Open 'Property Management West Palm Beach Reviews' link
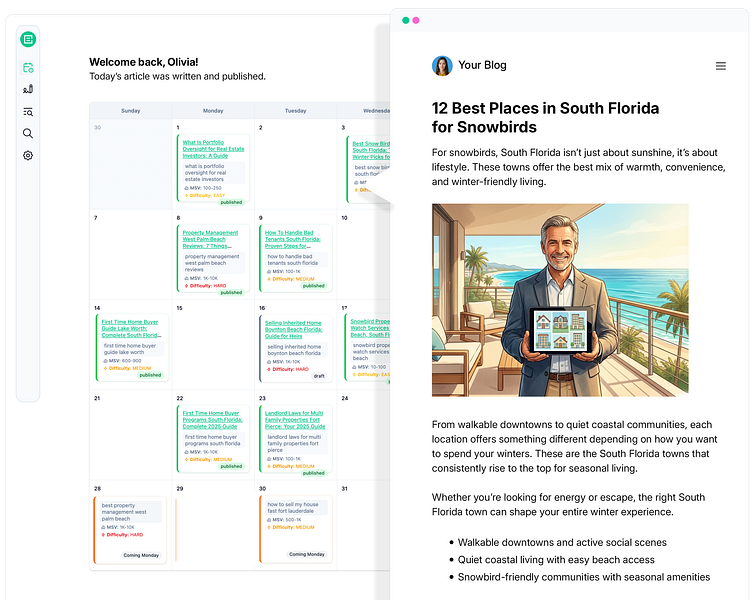Viewport: 752px width, 600px height. pyautogui.click(x=210, y=239)
